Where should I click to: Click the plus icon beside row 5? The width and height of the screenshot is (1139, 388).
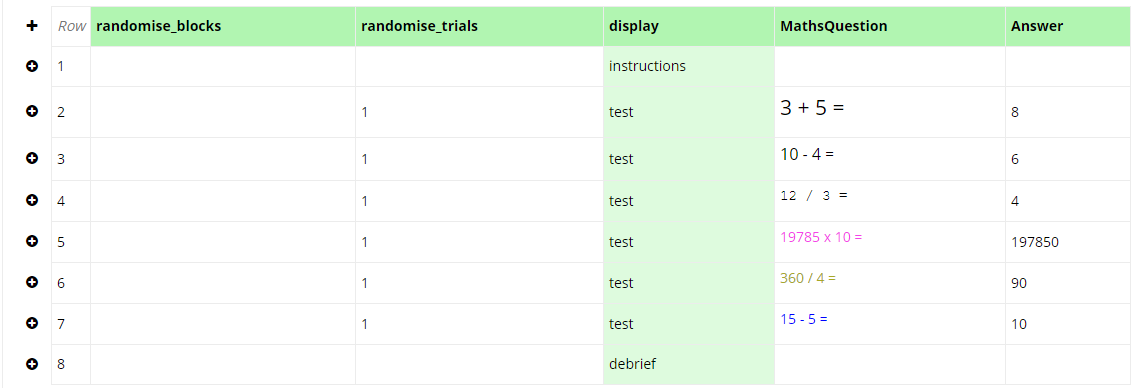tap(32, 241)
